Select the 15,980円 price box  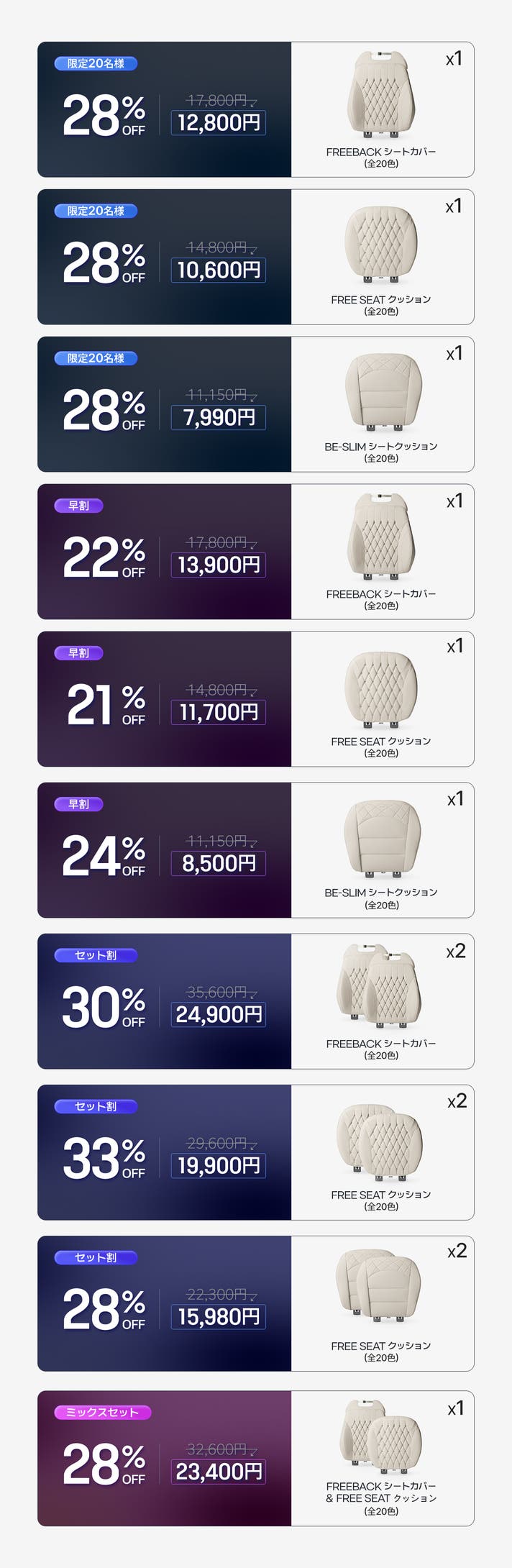pyautogui.click(x=219, y=1317)
